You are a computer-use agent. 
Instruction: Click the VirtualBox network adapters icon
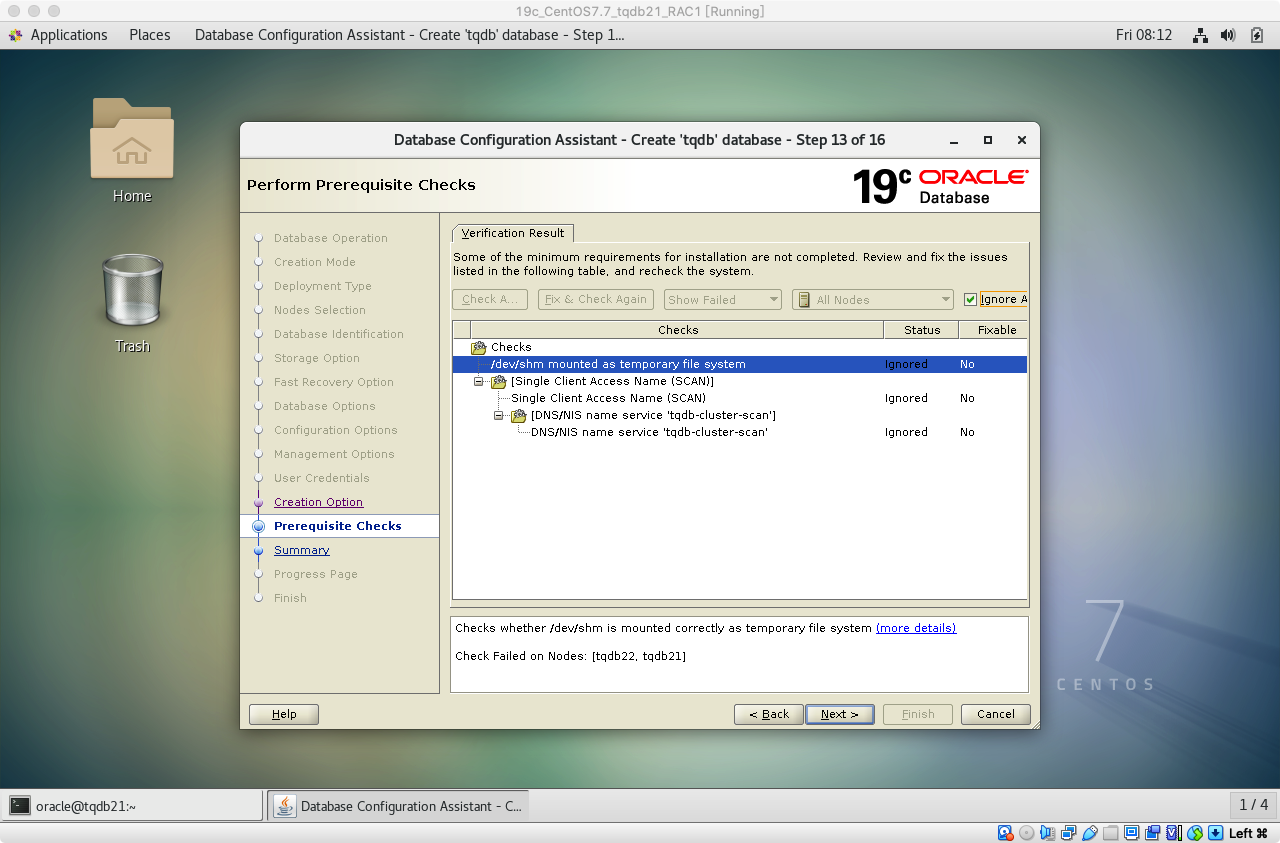[1068, 833]
